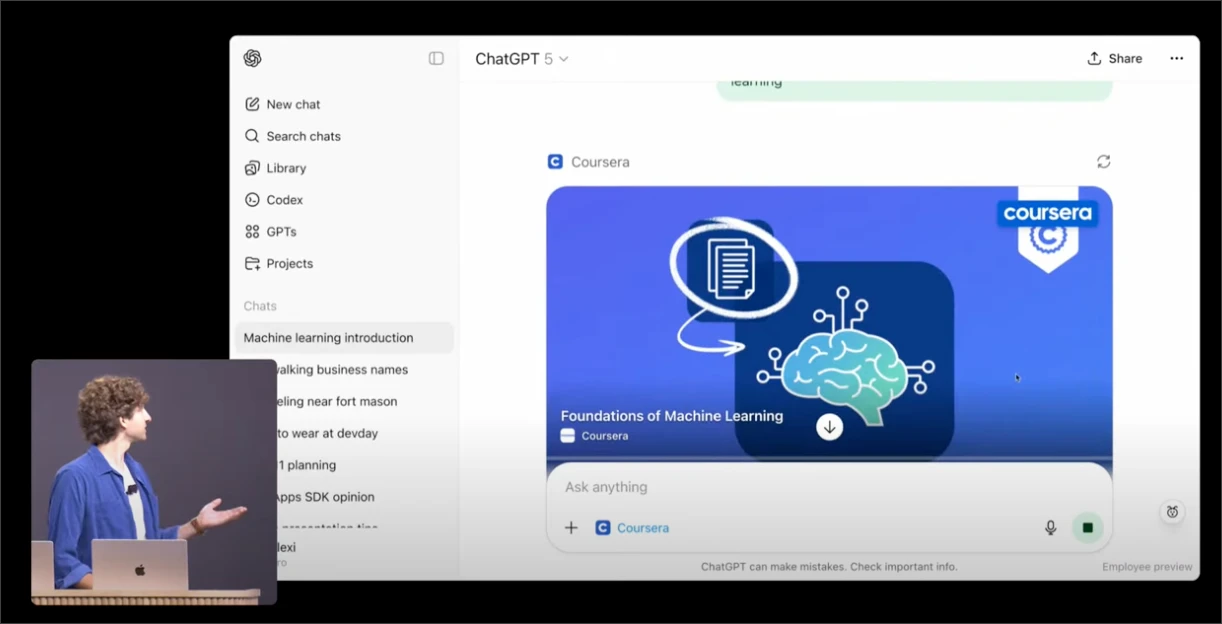Open Codex from the sidebar
The image size is (1222, 624).
(284, 200)
